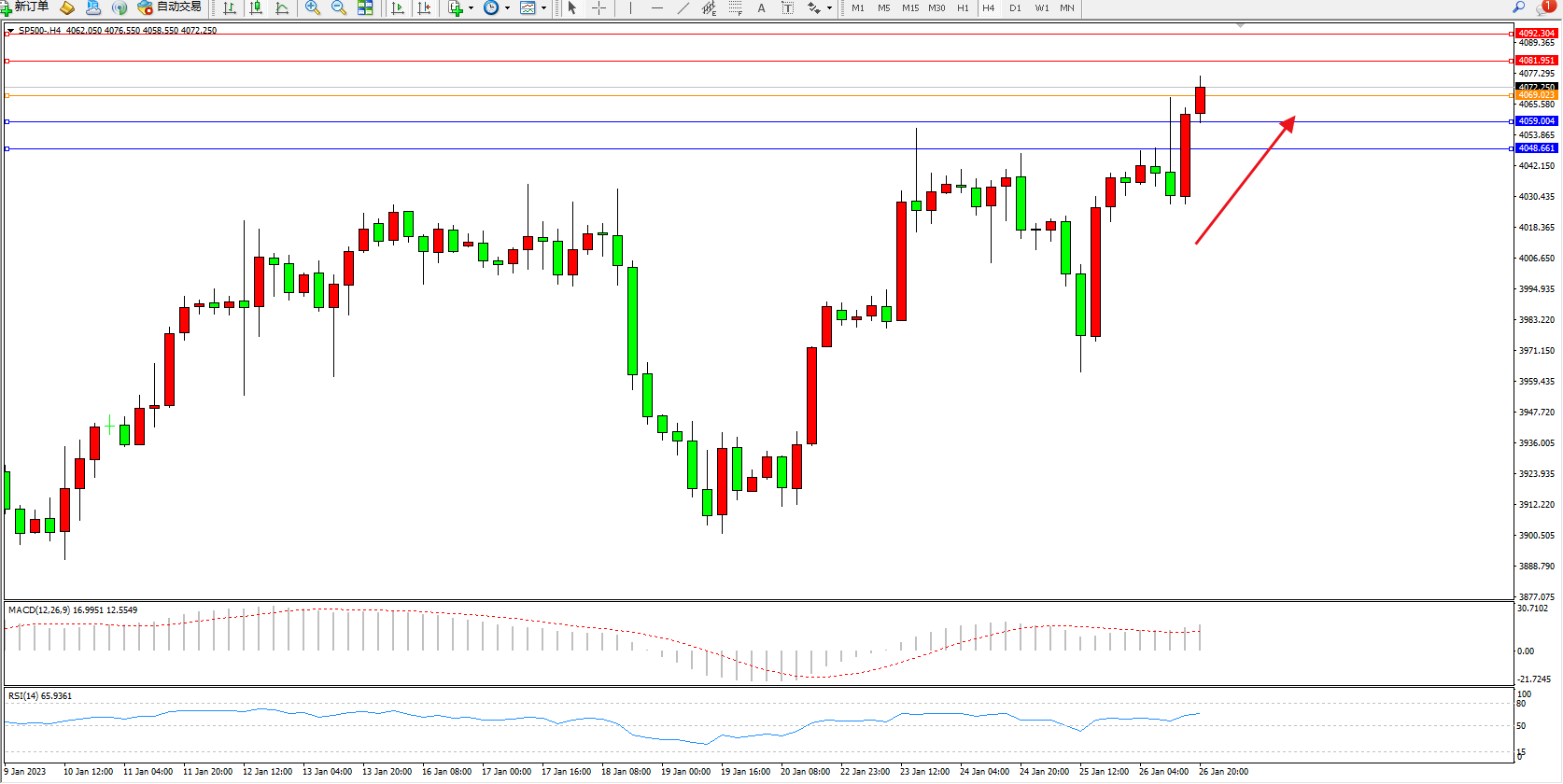1563x784 pixels.
Task: Switch chart to line chart mode
Action: pos(282,7)
